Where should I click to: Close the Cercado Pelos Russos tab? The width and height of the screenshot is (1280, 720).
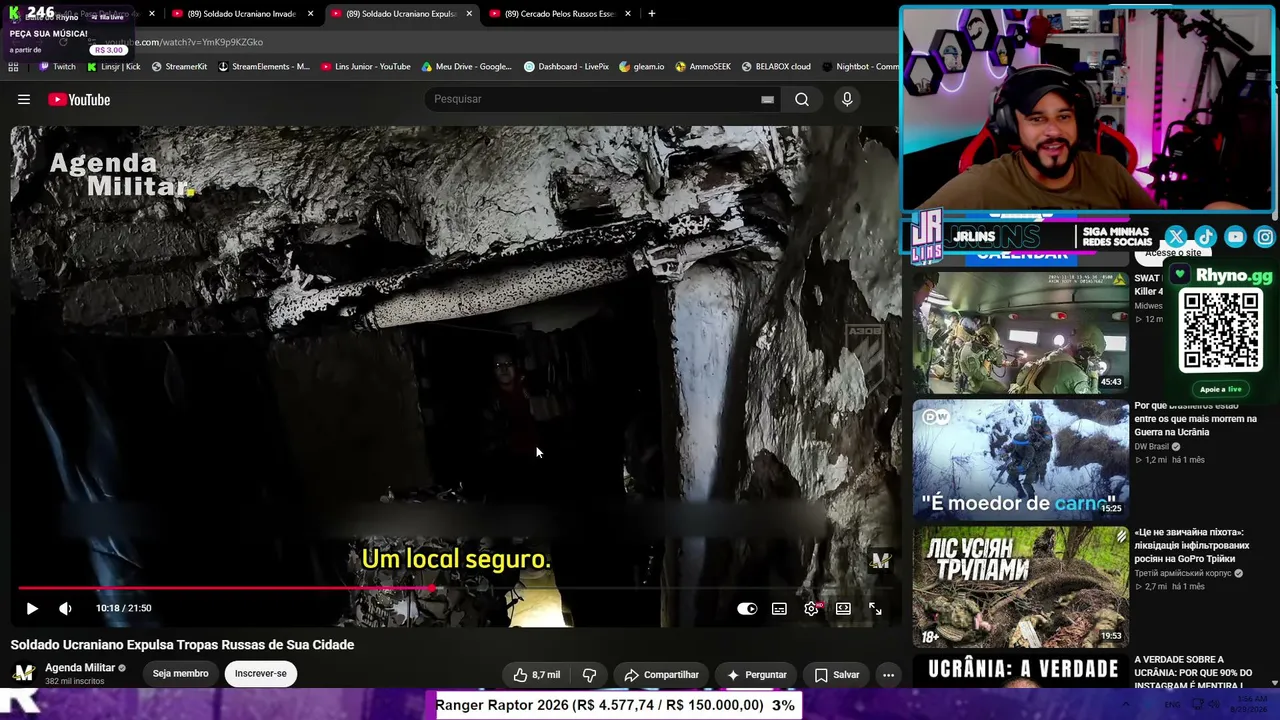[x=628, y=14]
